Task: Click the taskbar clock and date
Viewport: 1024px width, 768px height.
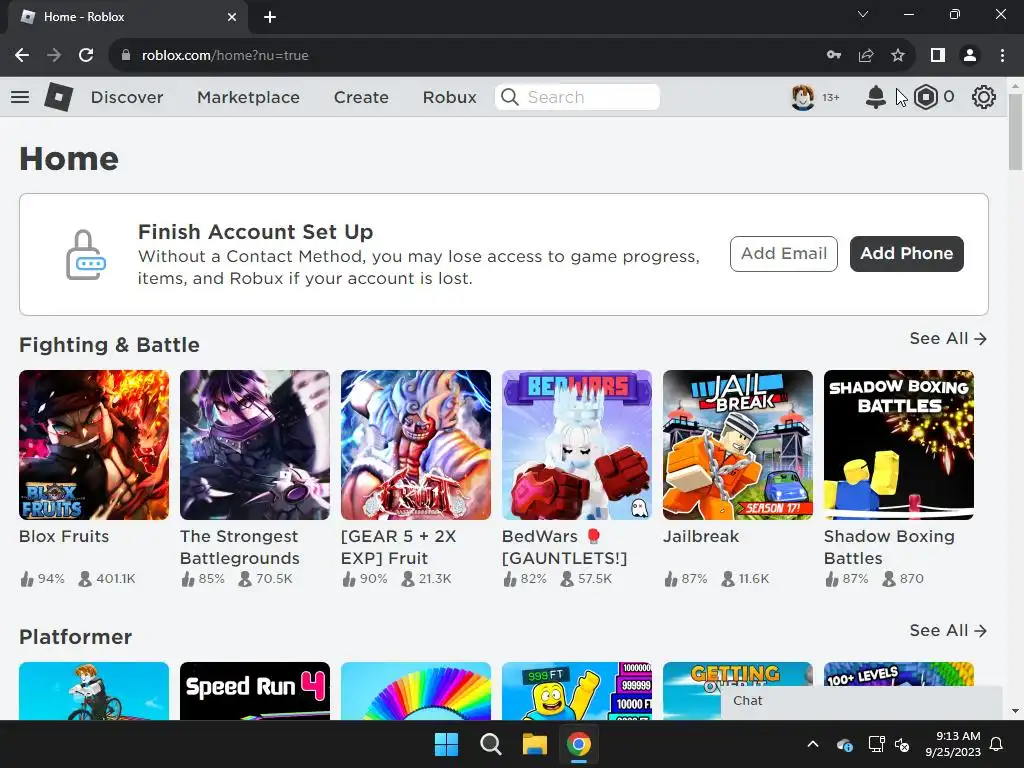Action: click(953, 744)
